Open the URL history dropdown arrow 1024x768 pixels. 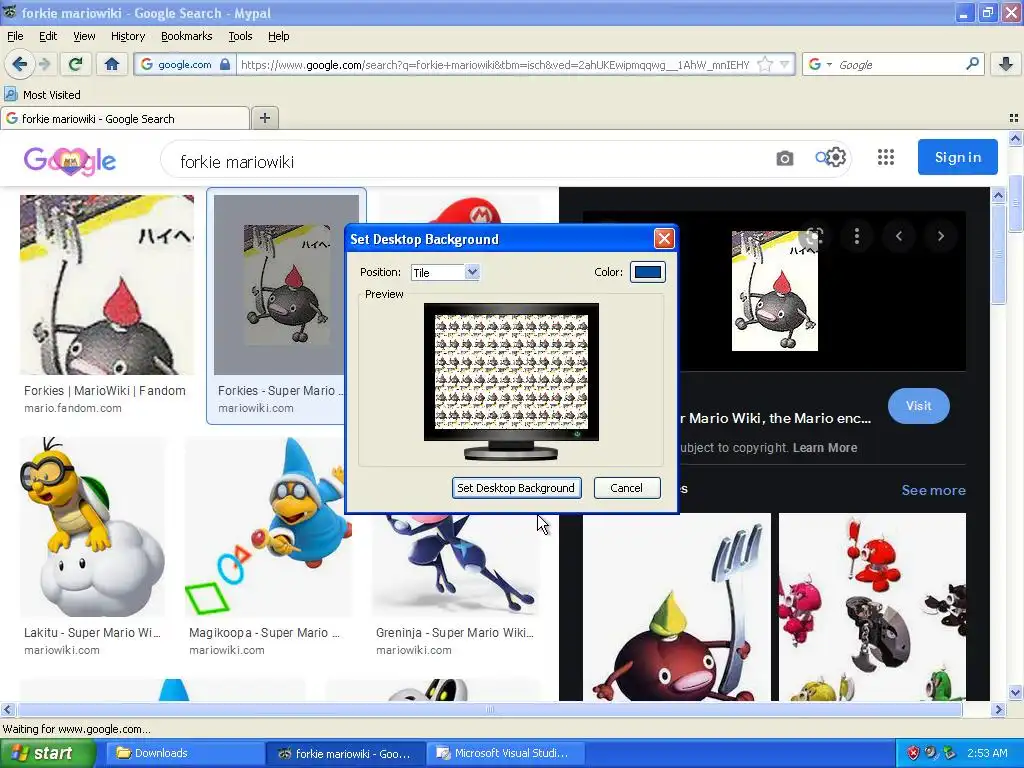tap(784, 64)
